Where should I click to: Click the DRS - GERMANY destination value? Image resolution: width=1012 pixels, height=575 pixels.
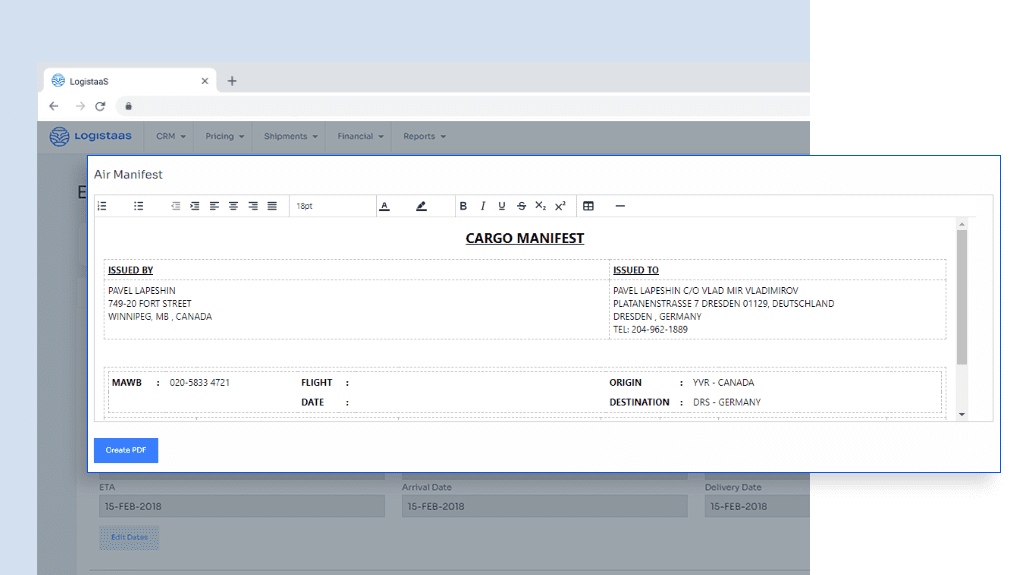(x=727, y=402)
